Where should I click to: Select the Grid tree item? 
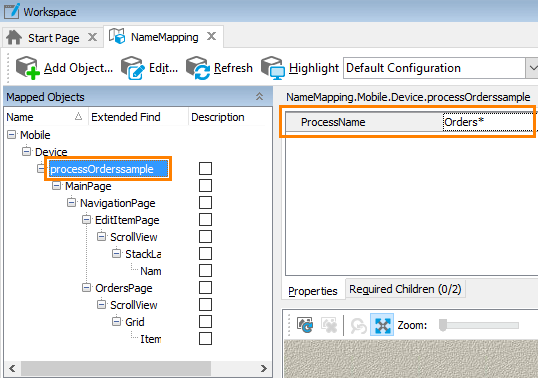tap(134, 322)
